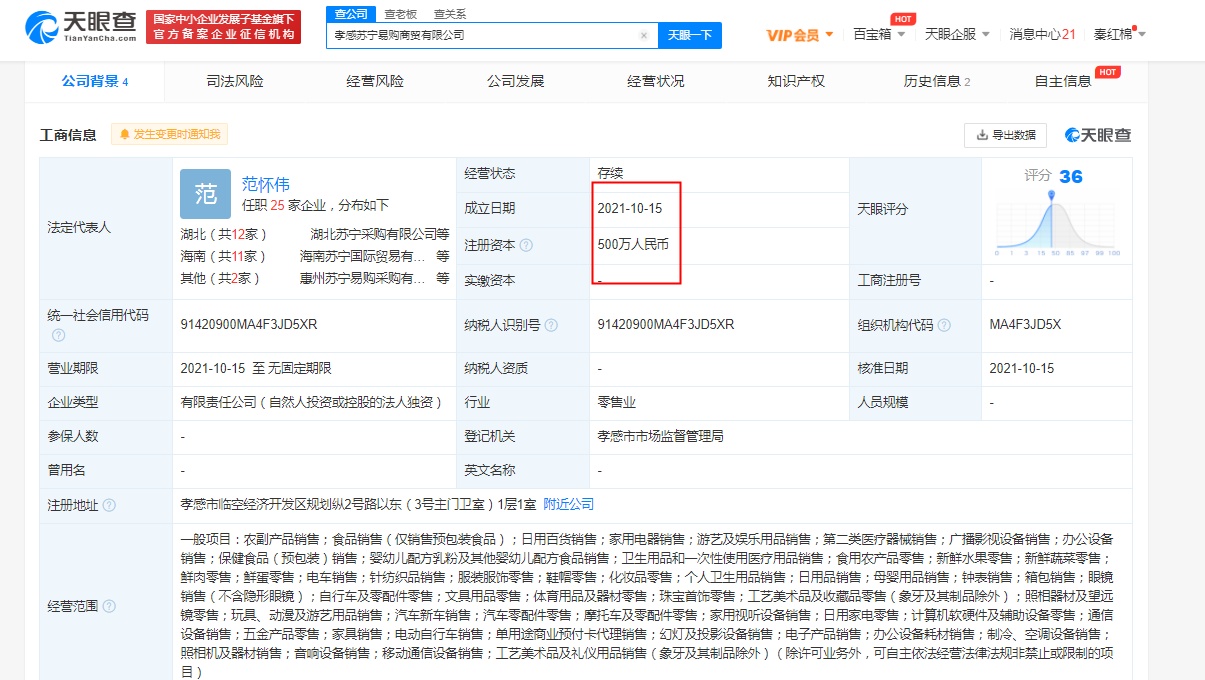Click the help icon beside 经营范围
1205x680 pixels.
click(109, 607)
